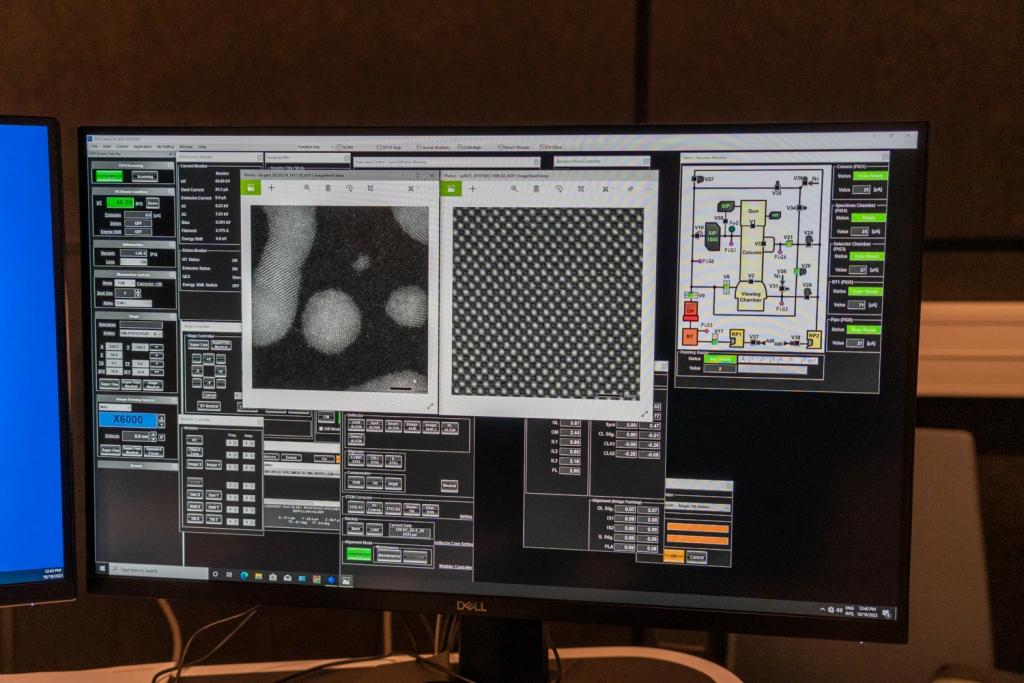Click the RP1 rotary pump icon in vacuum diagram
1024x683 pixels.
[x=736, y=338]
